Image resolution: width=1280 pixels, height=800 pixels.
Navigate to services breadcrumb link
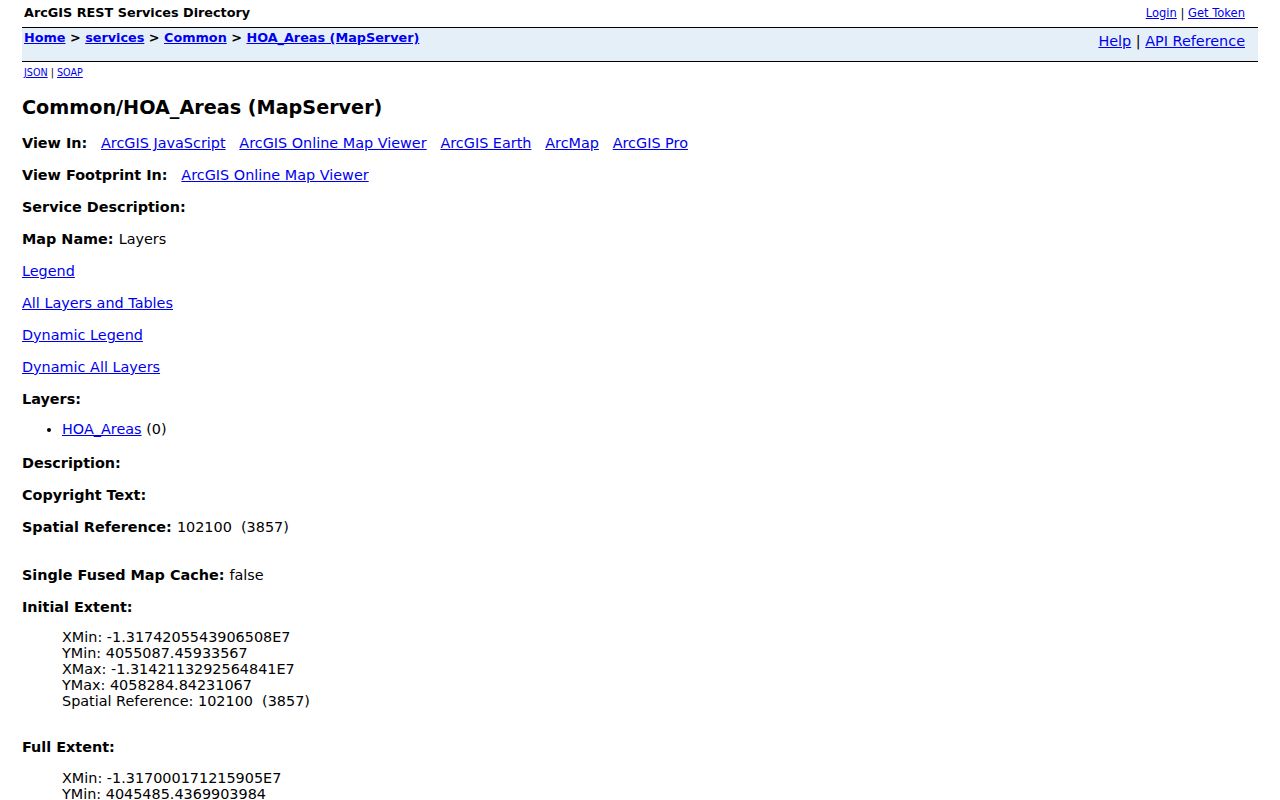click(115, 38)
